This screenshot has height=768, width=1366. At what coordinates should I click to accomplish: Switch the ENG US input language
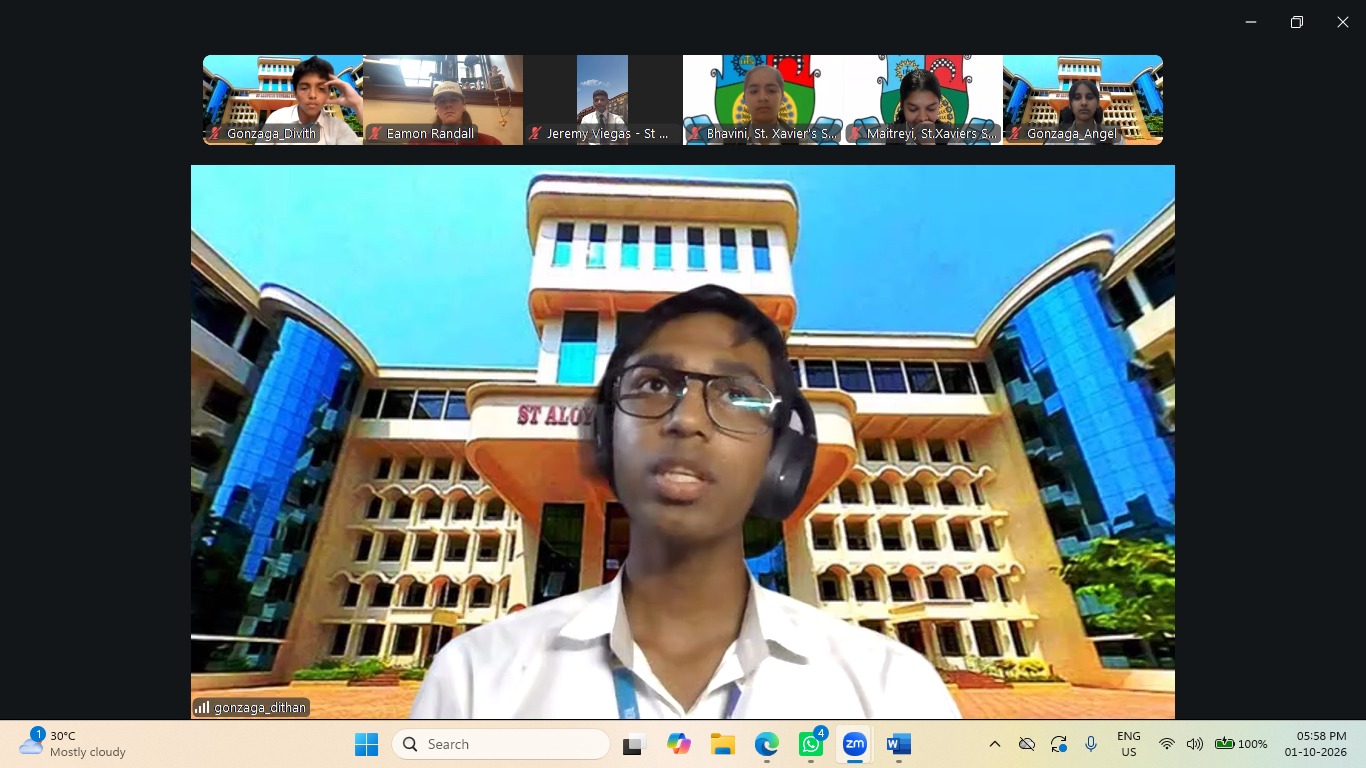[x=1129, y=744]
